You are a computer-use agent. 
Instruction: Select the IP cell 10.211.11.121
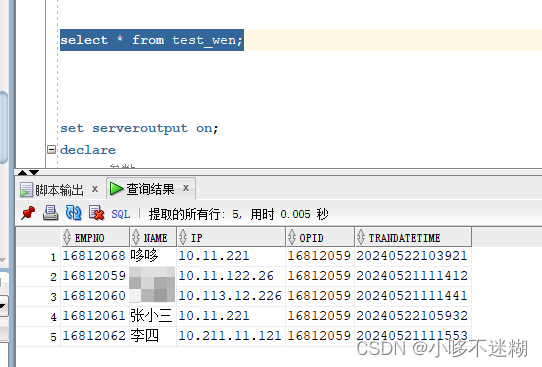pyautogui.click(x=231, y=336)
